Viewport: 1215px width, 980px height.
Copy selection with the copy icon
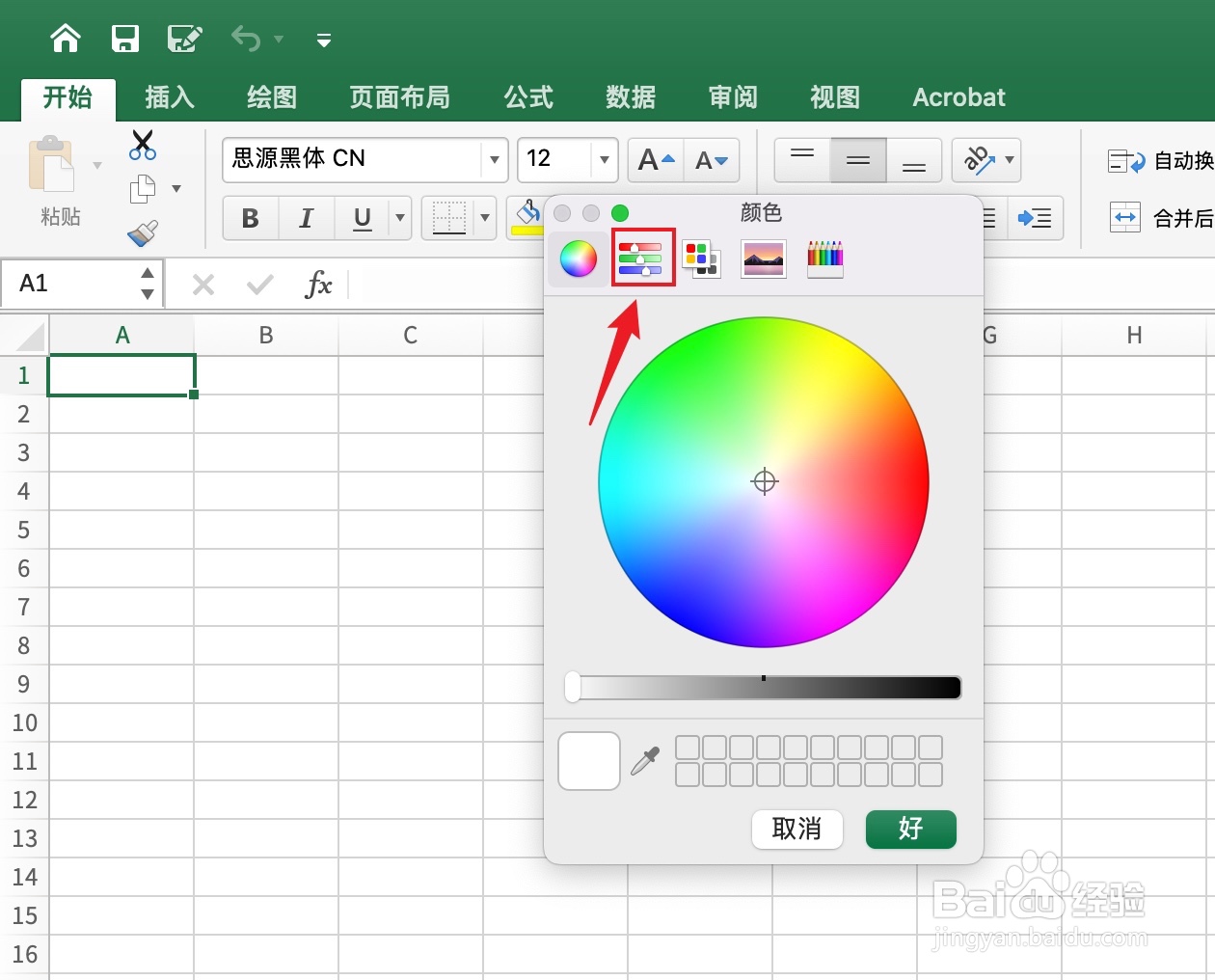coord(143,188)
